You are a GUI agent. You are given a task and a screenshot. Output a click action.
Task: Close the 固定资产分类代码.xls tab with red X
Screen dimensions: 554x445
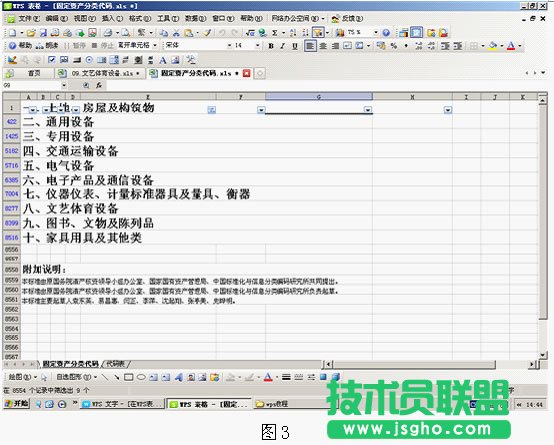pyautogui.click(x=247, y=74)
